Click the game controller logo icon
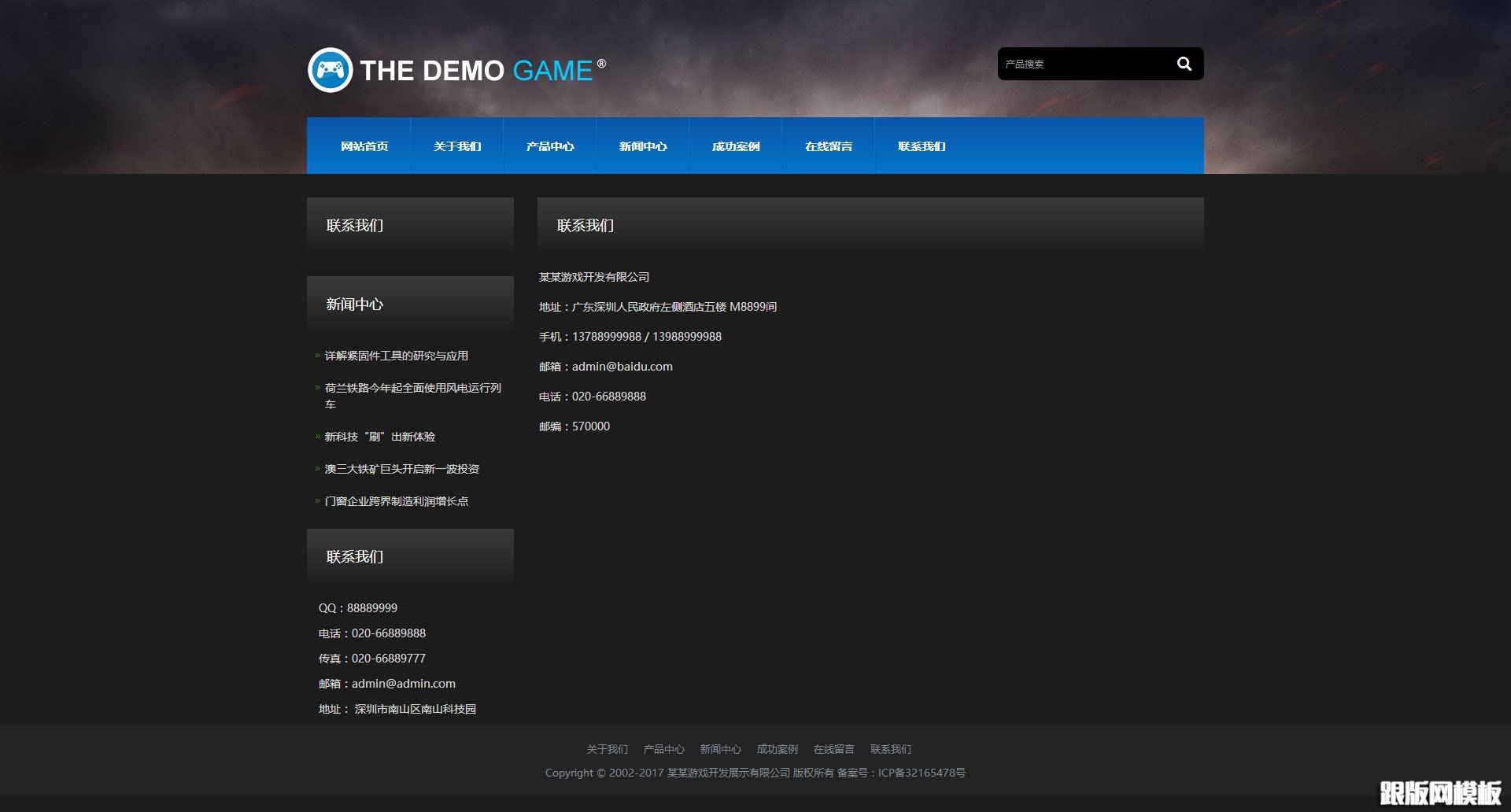This screenshot has width=1511, height=812. pos(330,70)
